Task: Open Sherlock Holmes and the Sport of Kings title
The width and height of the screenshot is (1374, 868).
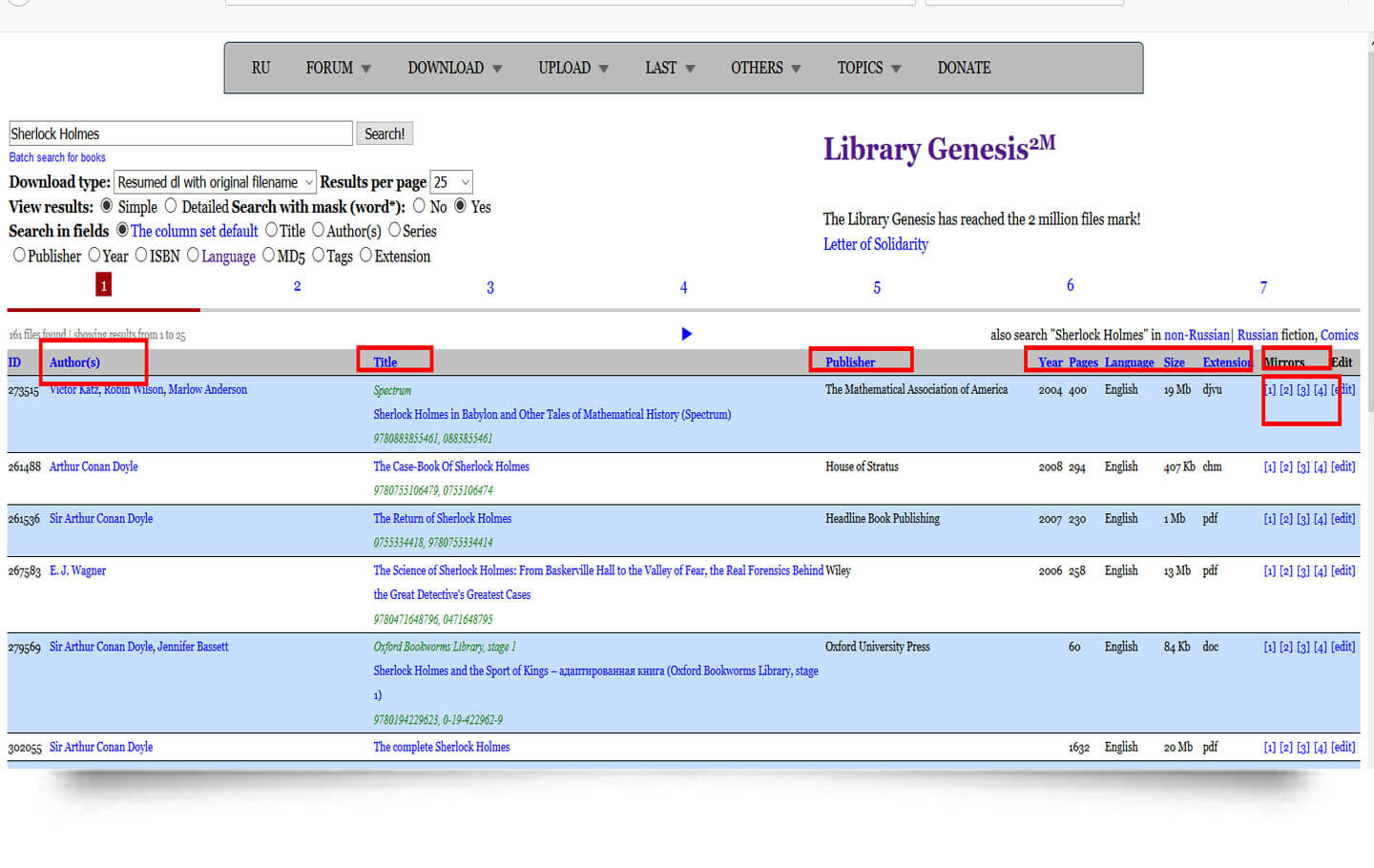Action: pyautogui.click(x=595, y=683)
